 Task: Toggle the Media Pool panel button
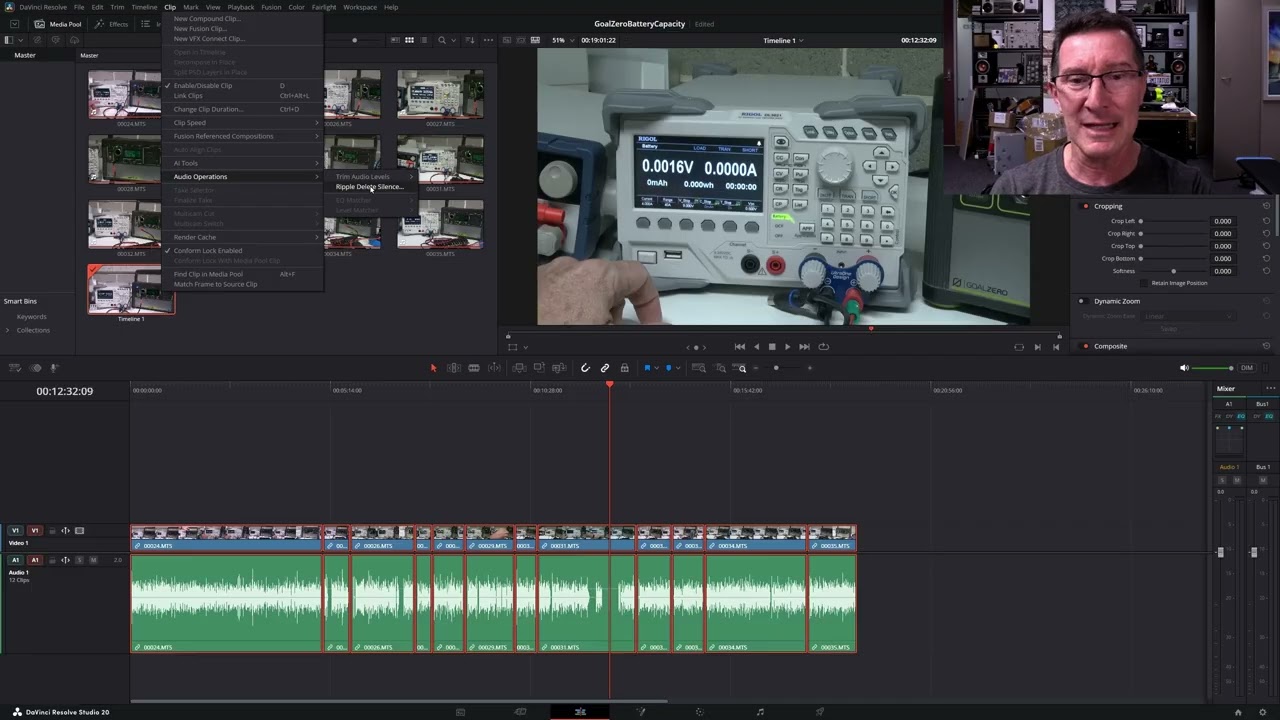coord(58,24)
